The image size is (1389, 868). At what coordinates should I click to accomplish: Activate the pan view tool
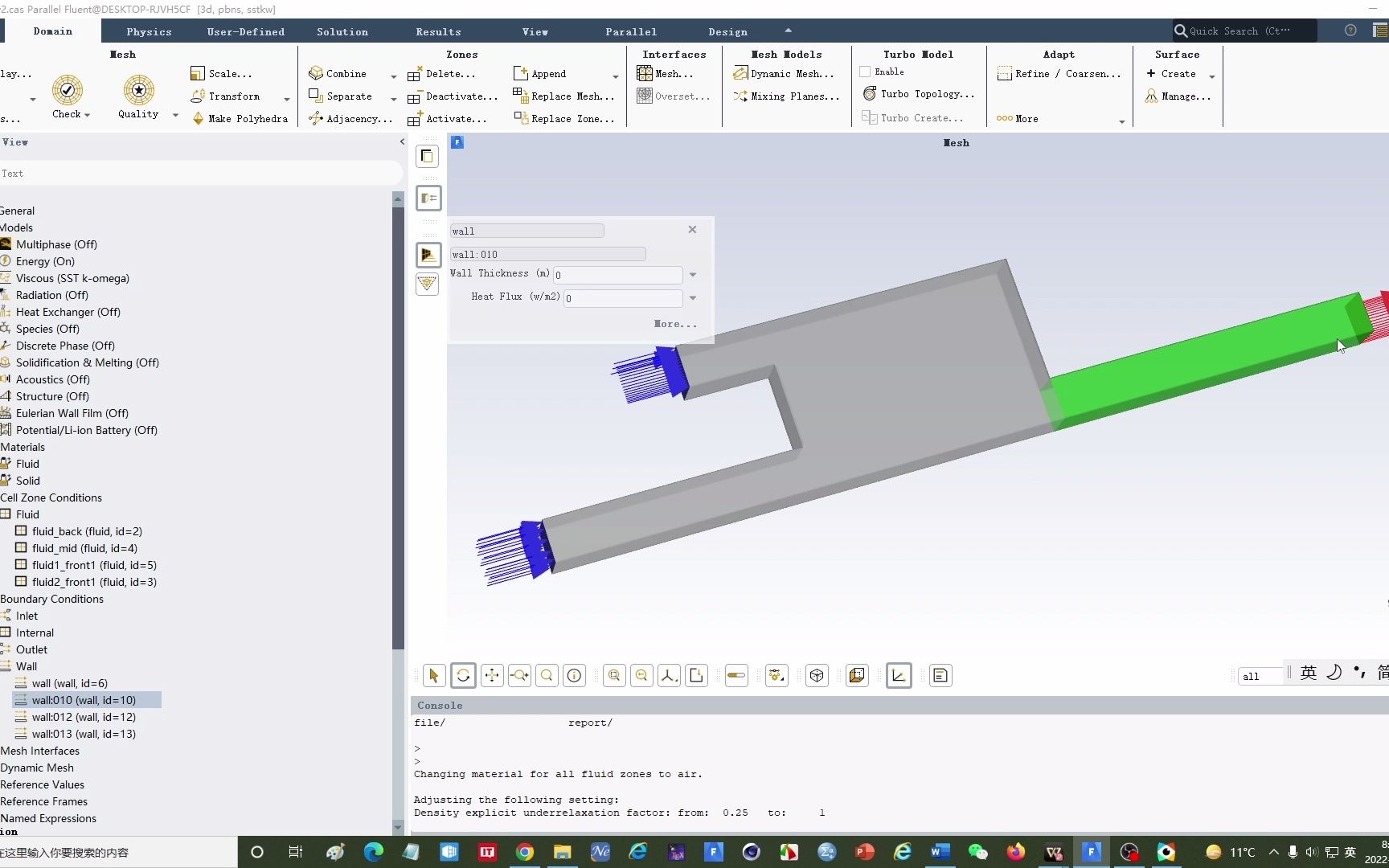492,675
